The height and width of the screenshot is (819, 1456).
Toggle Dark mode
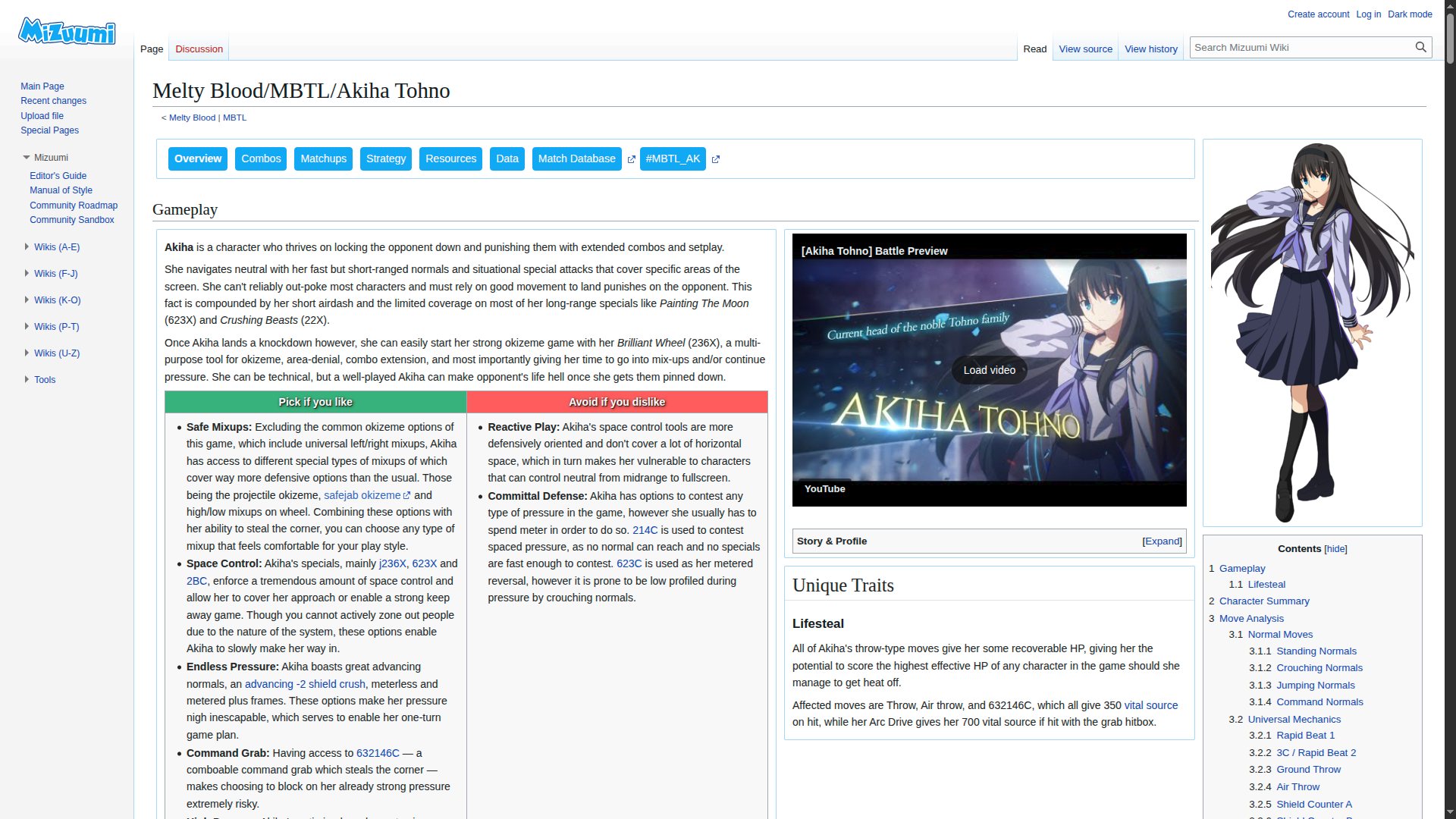tap(1409, 14)
